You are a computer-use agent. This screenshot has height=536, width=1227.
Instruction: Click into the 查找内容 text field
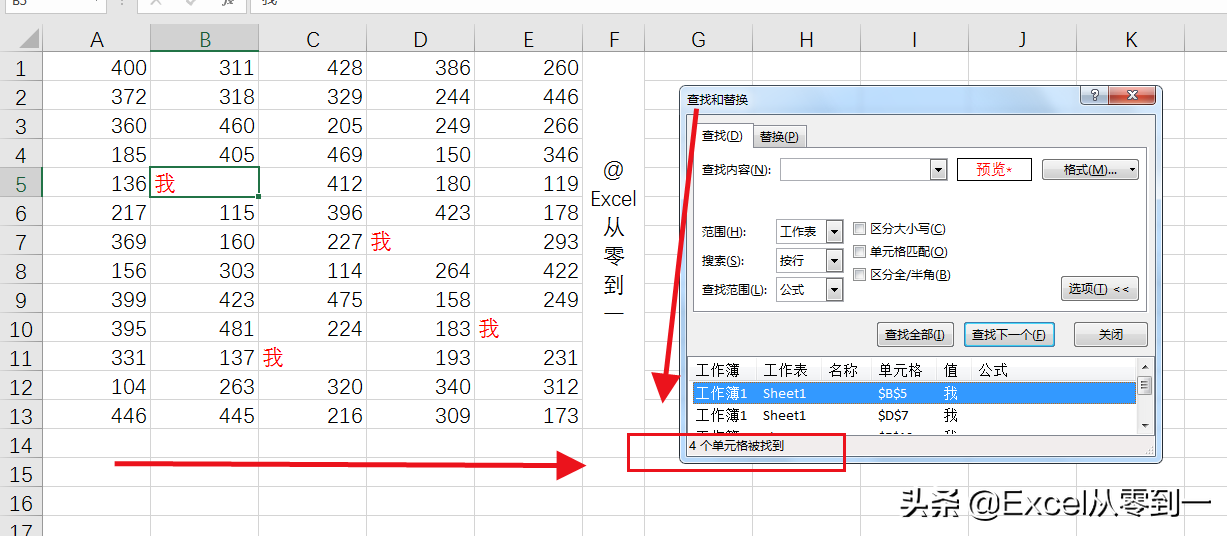[855, 170]
